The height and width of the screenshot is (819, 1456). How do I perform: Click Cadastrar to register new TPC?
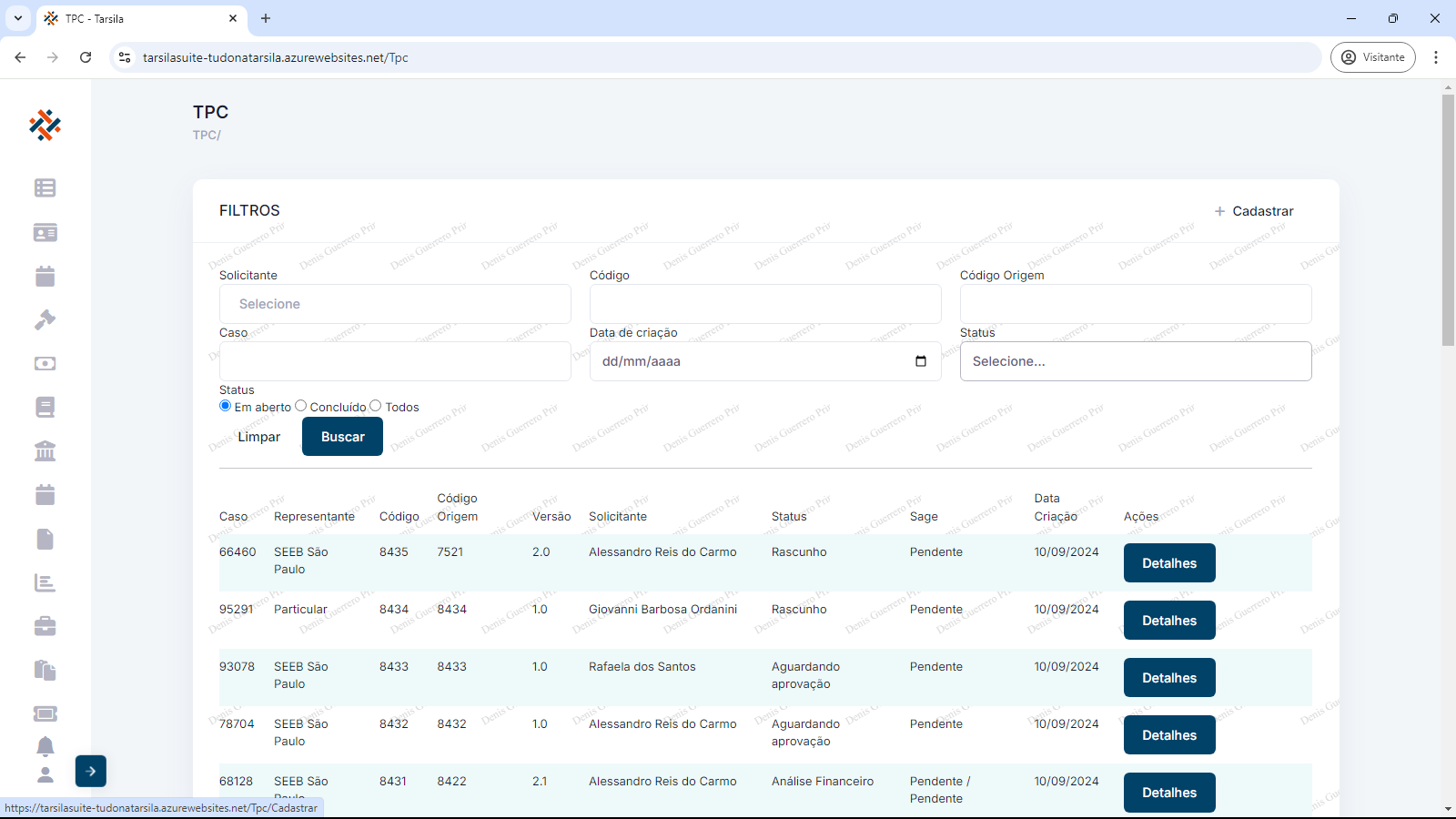pos(1253,211)
